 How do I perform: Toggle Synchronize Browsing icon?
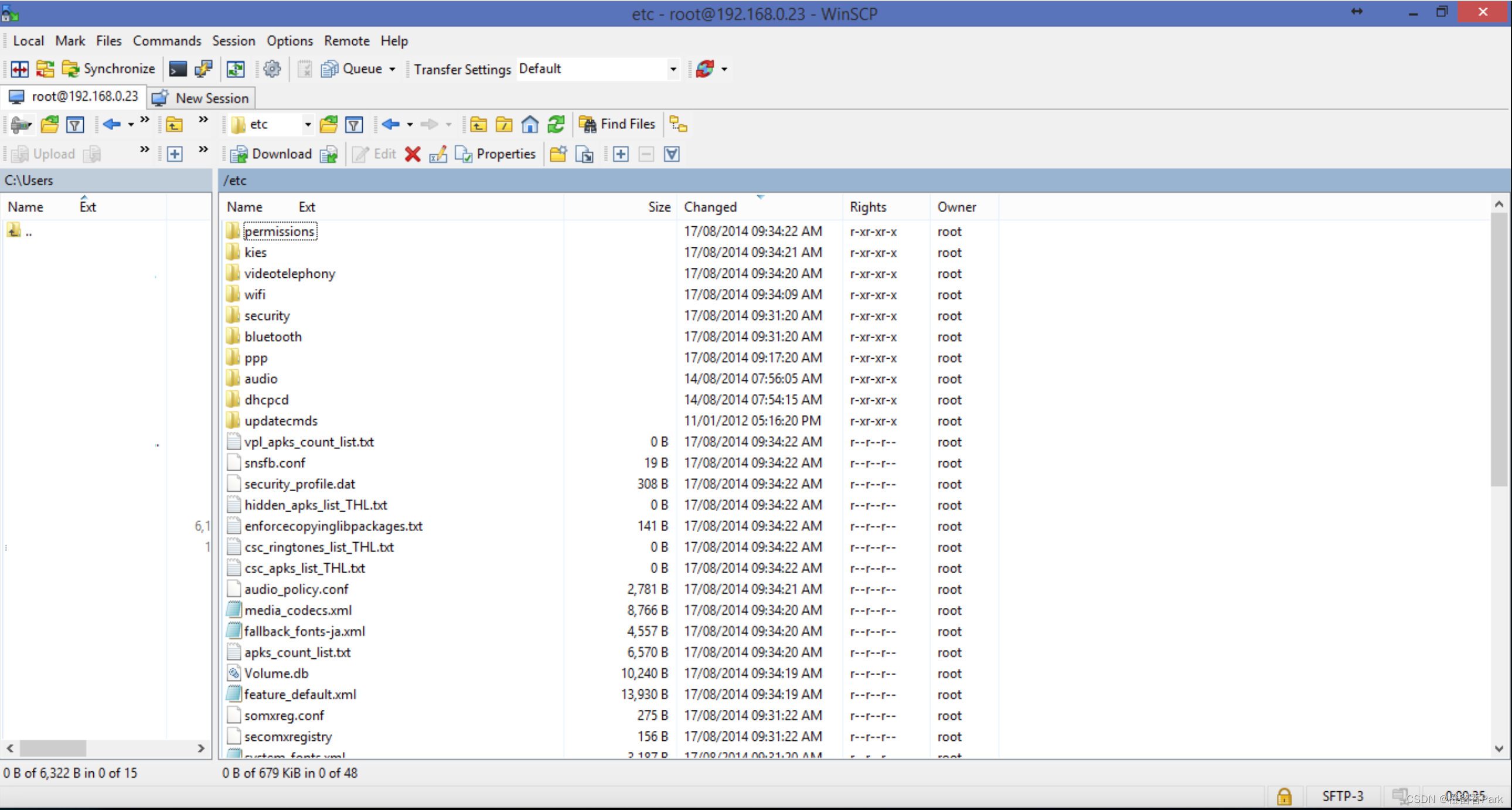click(236, 69)
